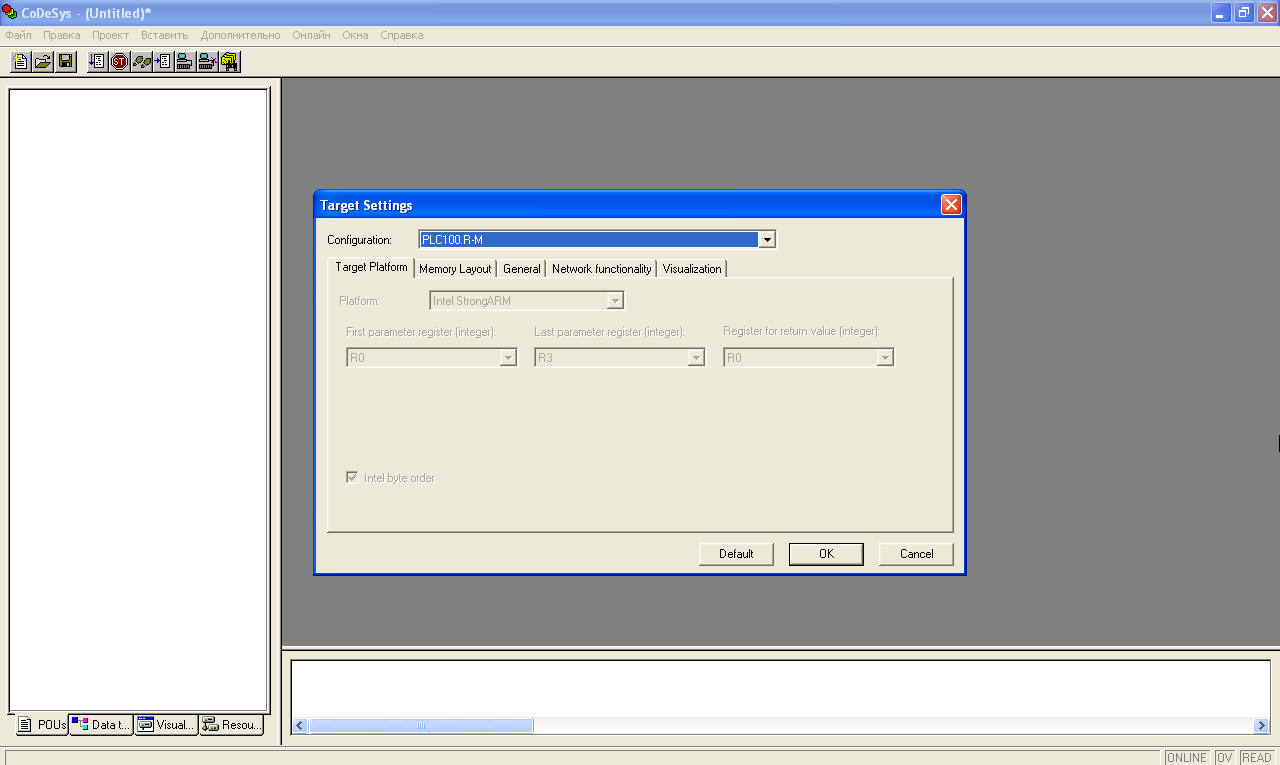Click the red ST stop icon
1280x765 pixels.
click(x=119, y=62)
